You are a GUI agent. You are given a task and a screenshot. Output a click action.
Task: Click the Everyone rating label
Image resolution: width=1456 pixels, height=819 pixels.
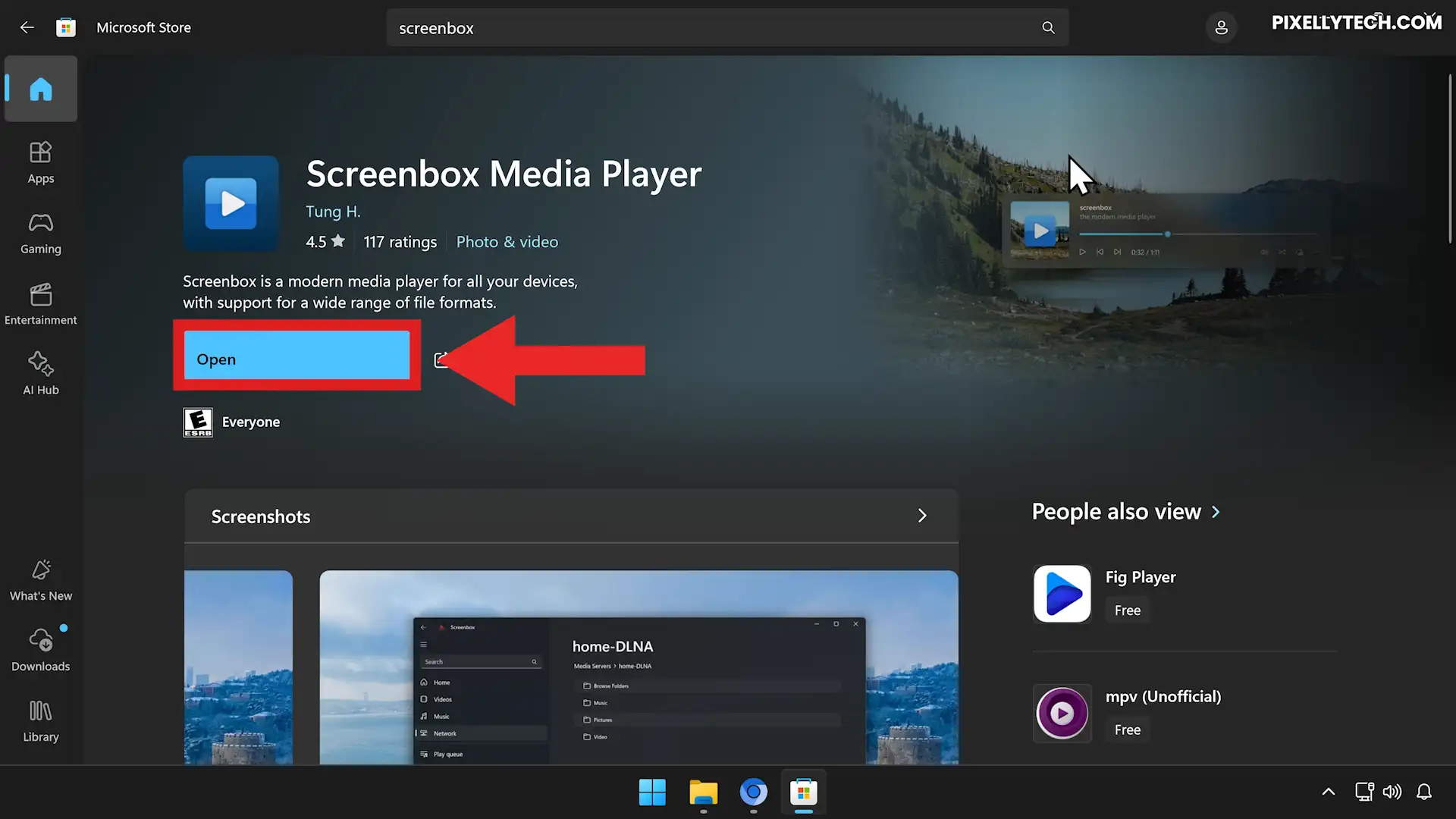(251, 422)
